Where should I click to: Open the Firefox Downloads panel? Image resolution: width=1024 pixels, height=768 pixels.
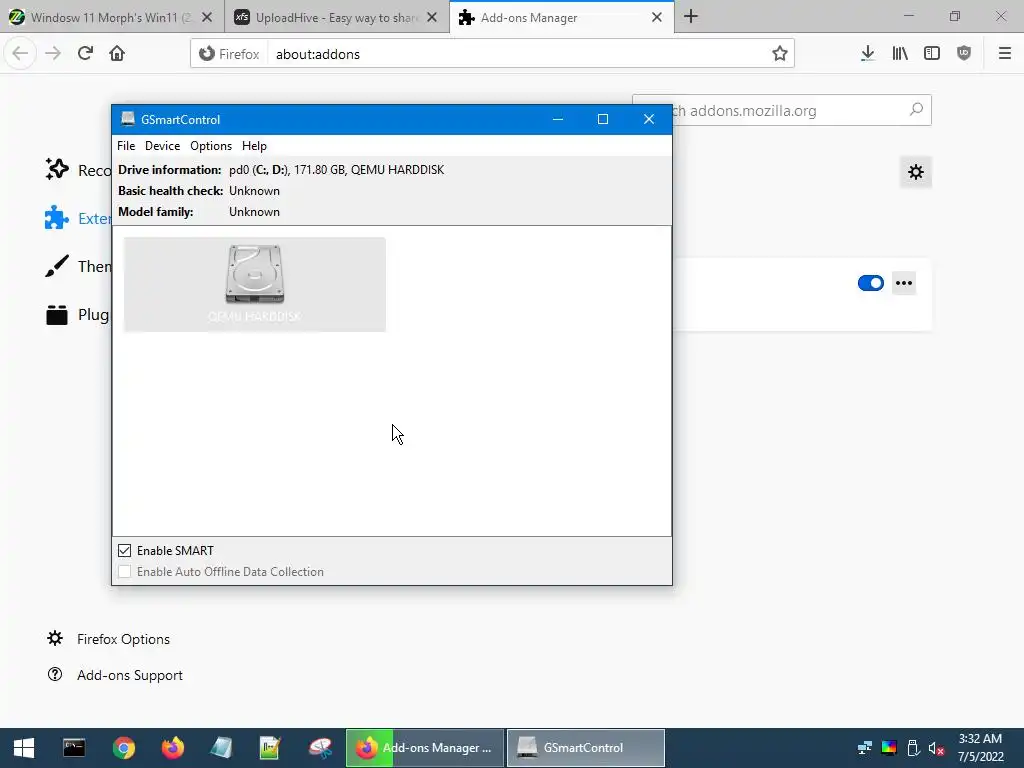point(867,54)
